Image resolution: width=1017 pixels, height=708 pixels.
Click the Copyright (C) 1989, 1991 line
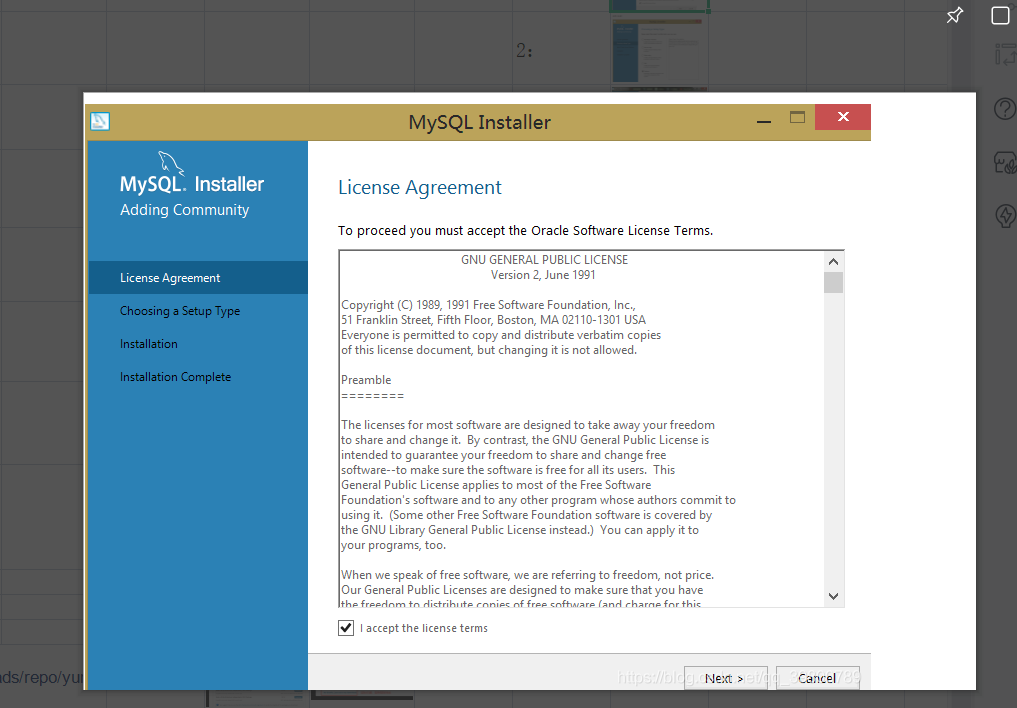click(x=488, y=305)
